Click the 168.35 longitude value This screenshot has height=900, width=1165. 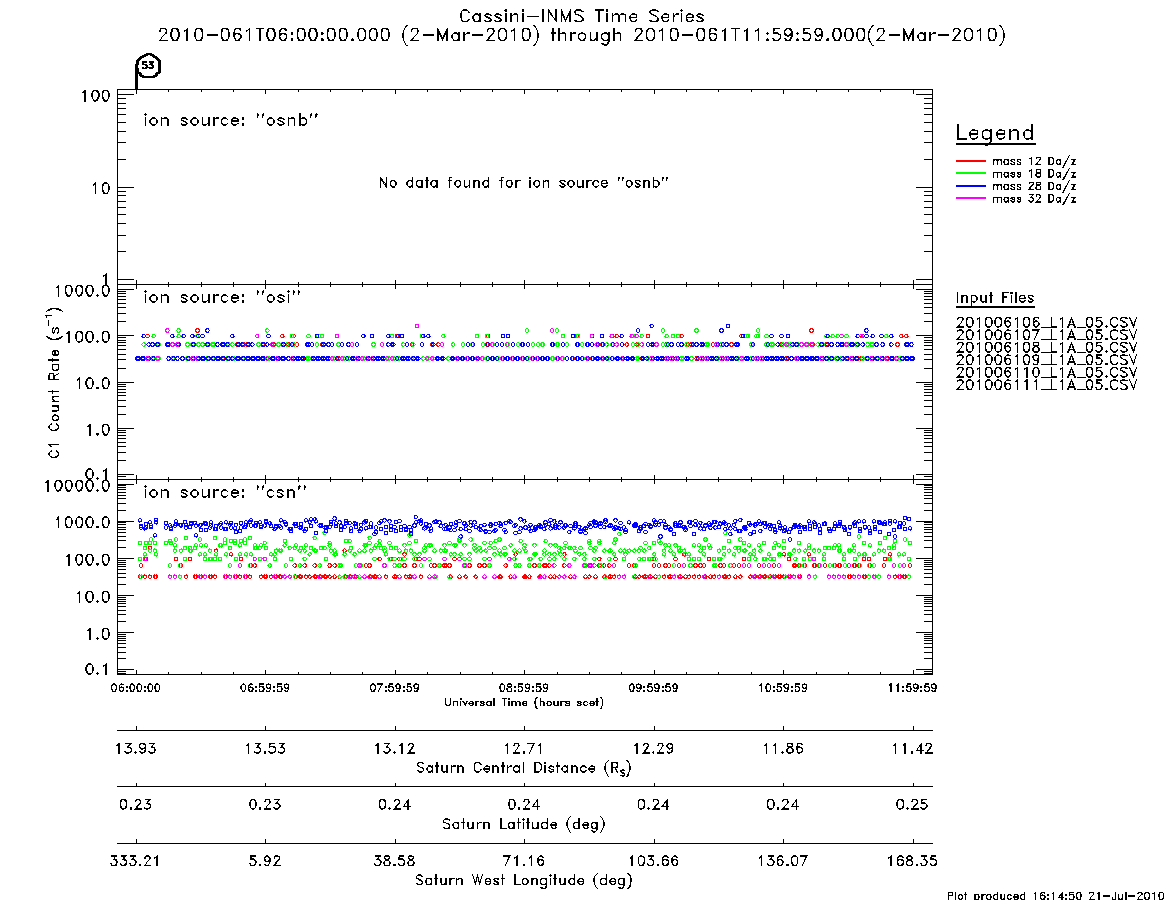[912, 861]
